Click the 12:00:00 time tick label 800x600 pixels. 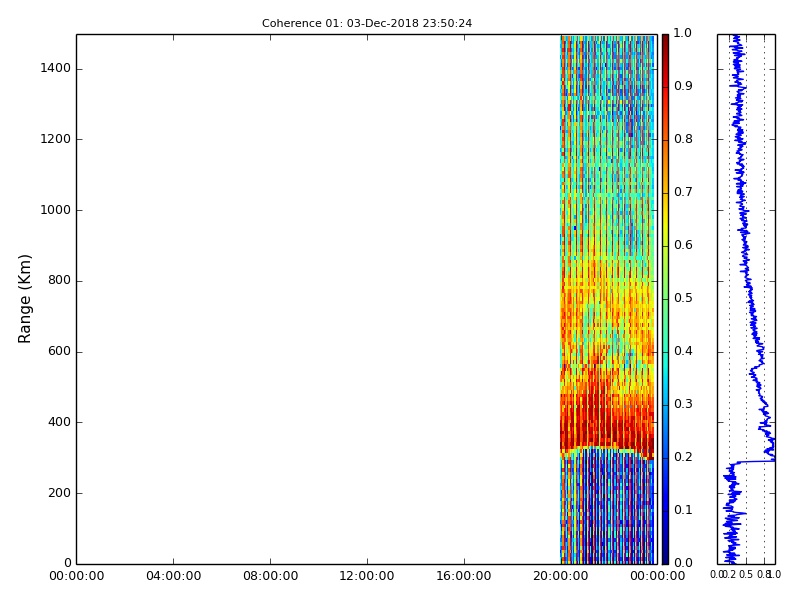367,576
